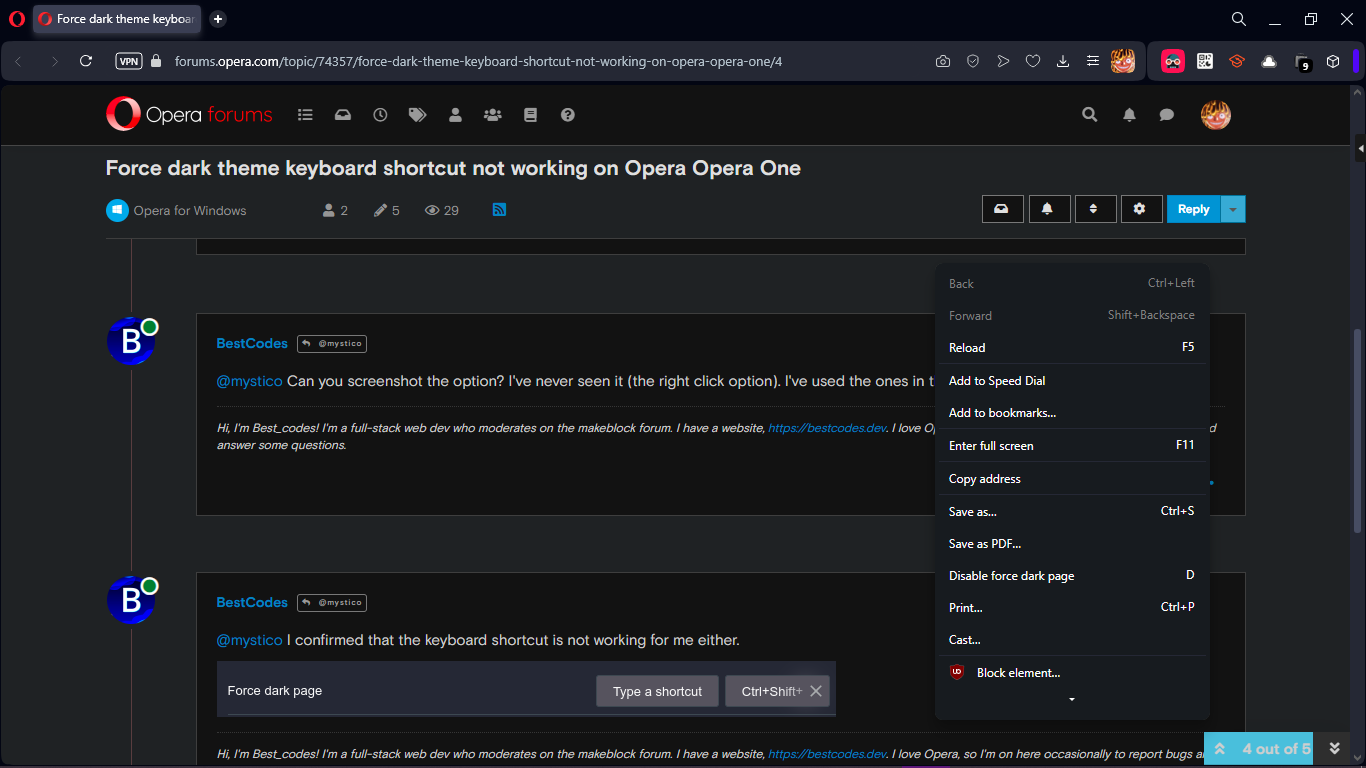
Task: Choose Add to bookmarks... in context menu
Action: pos(1072,413)
